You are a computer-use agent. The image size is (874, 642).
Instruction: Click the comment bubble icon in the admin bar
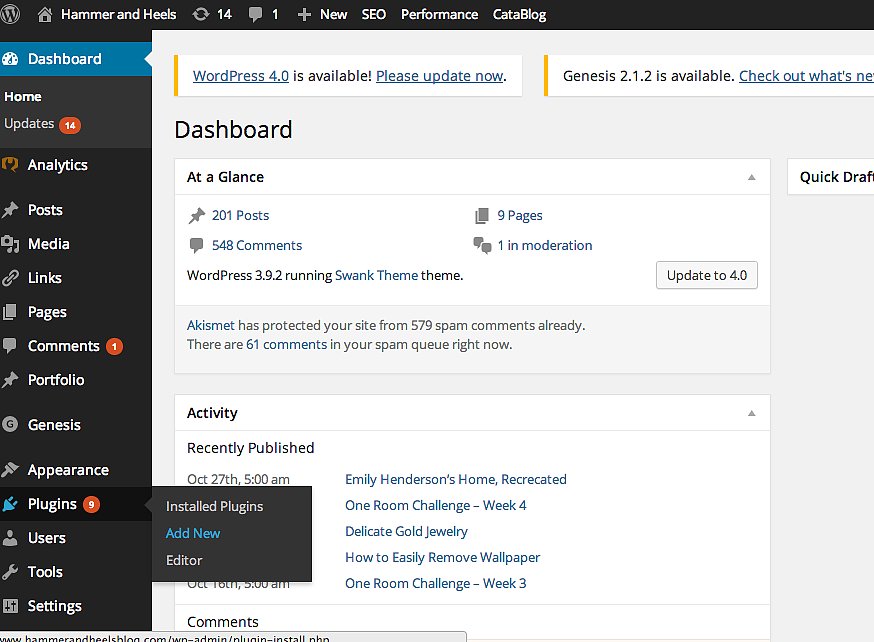[x=255, y=14]
